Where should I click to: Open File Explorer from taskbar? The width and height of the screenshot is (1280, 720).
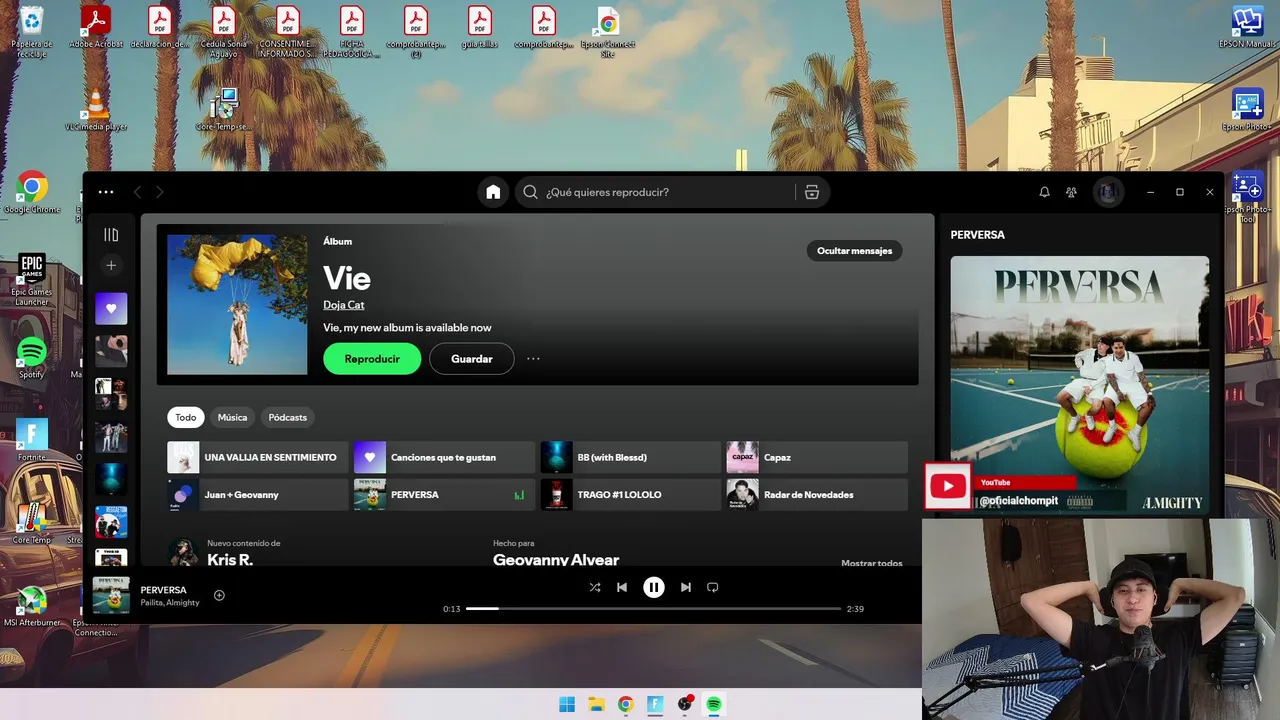596,704
